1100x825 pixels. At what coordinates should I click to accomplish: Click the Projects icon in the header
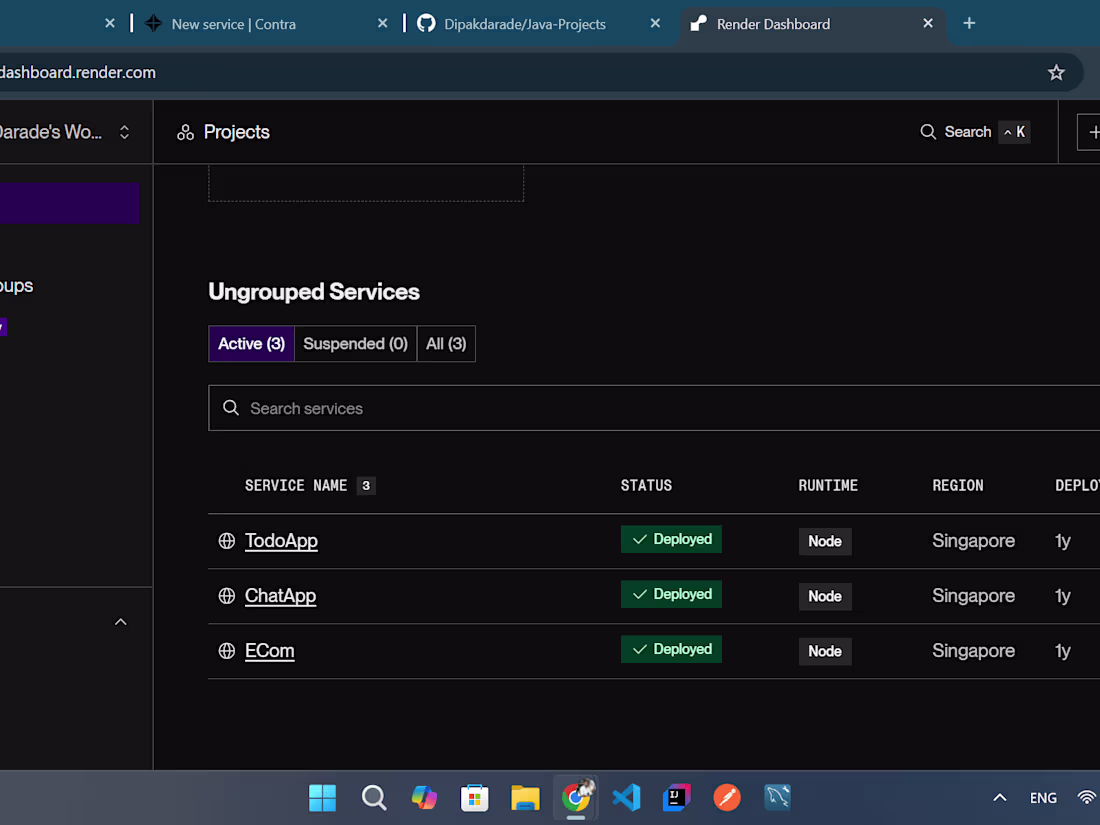185,132
